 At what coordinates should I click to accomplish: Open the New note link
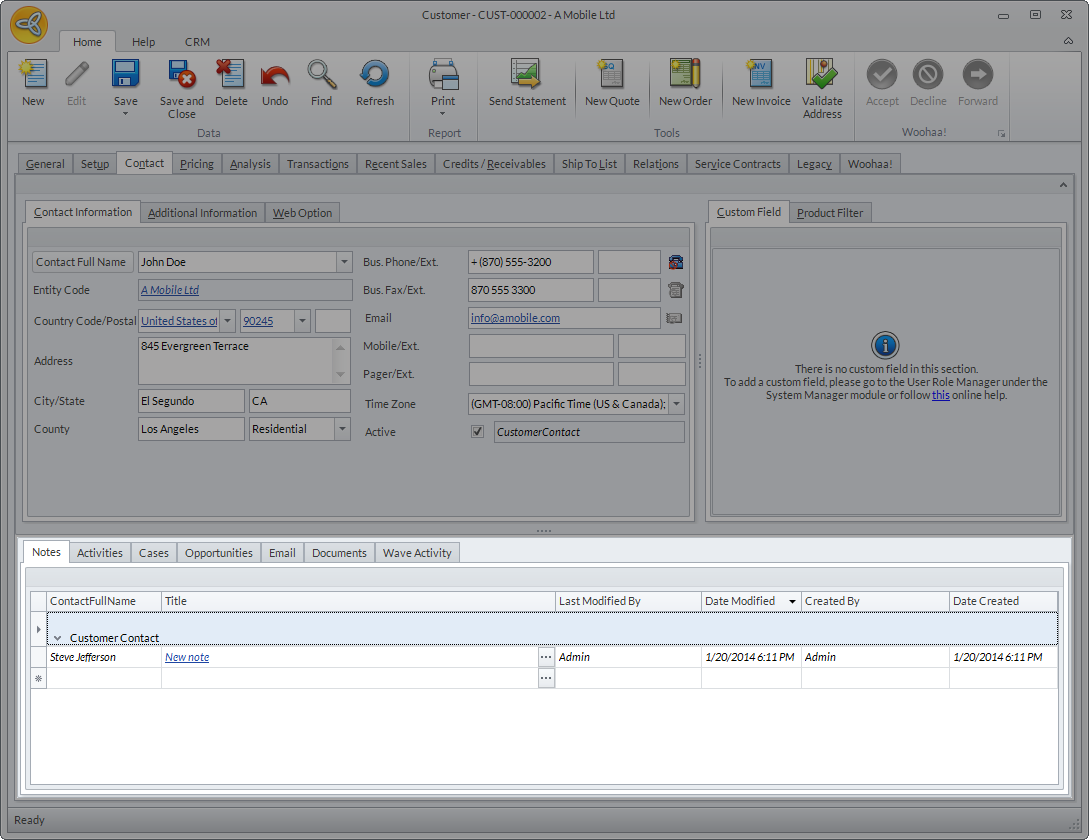point(187,657)
